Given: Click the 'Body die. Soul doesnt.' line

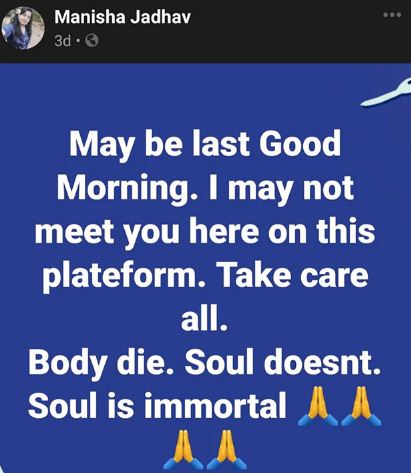Looking at the screenshot, I should [204, 363].
